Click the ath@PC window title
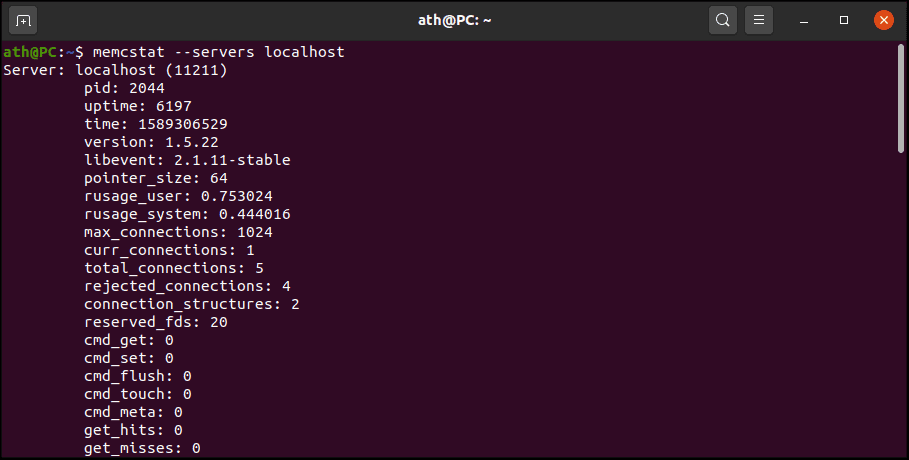This screenshot has width=909, height=460. pyautogui.click(x=454, y=20)
